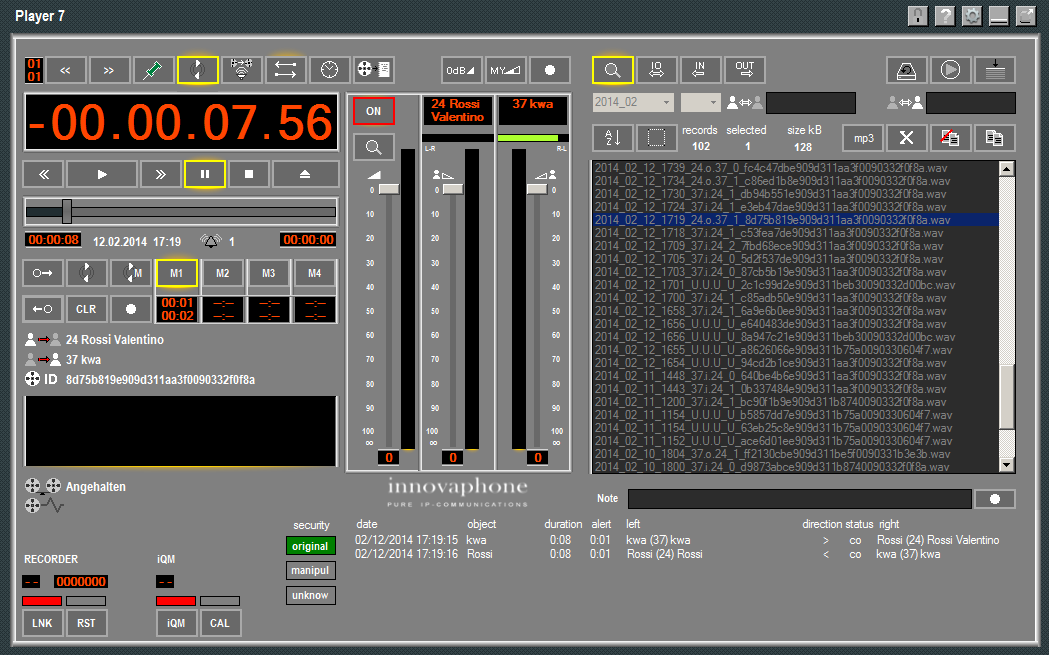The width and height of the screenshot is (1049, 655).
Task: Click the clock icon in top toolbar
Action: 329,70
